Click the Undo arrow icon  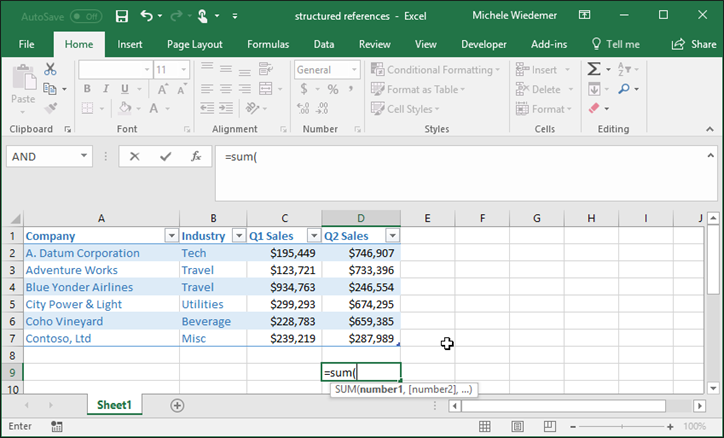tap(146, 16)
